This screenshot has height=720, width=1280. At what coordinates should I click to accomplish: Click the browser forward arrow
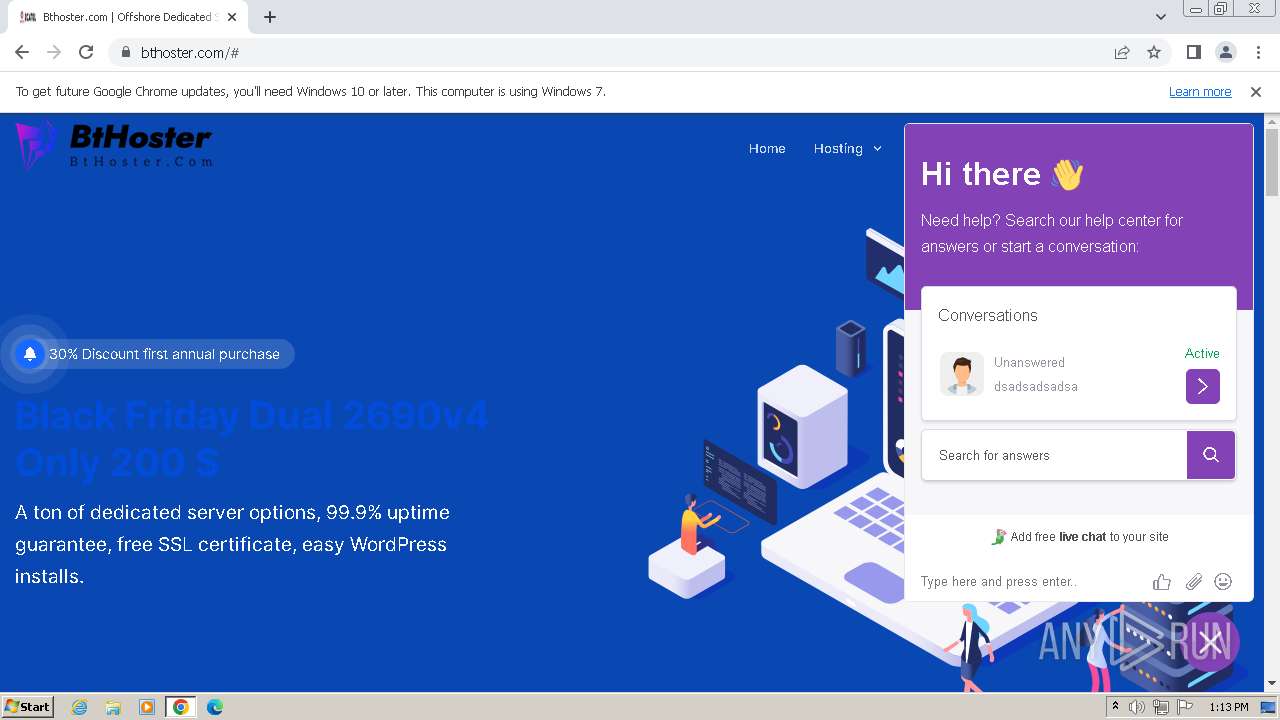[x=54, y=52]
